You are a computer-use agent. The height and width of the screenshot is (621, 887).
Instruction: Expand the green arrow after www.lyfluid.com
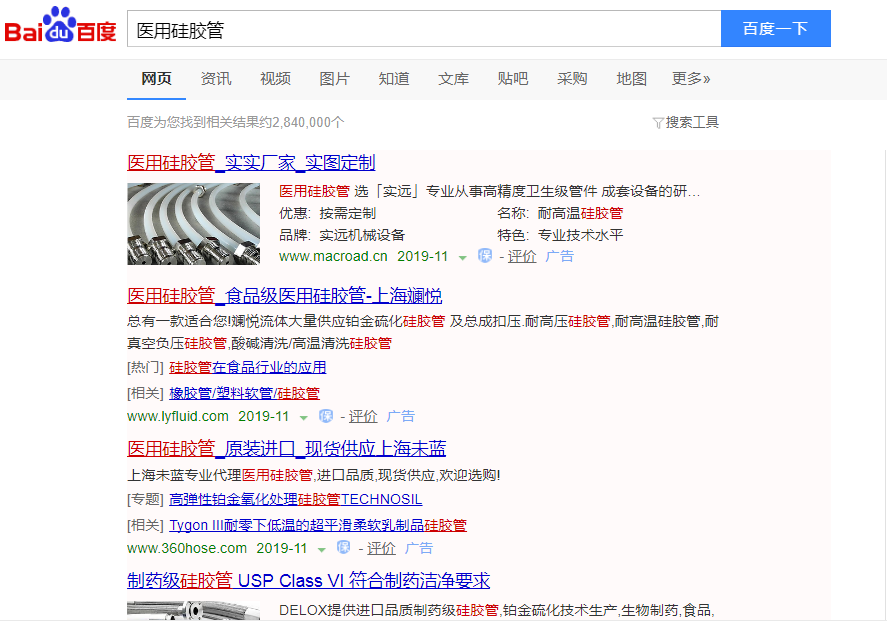[303, 417]
